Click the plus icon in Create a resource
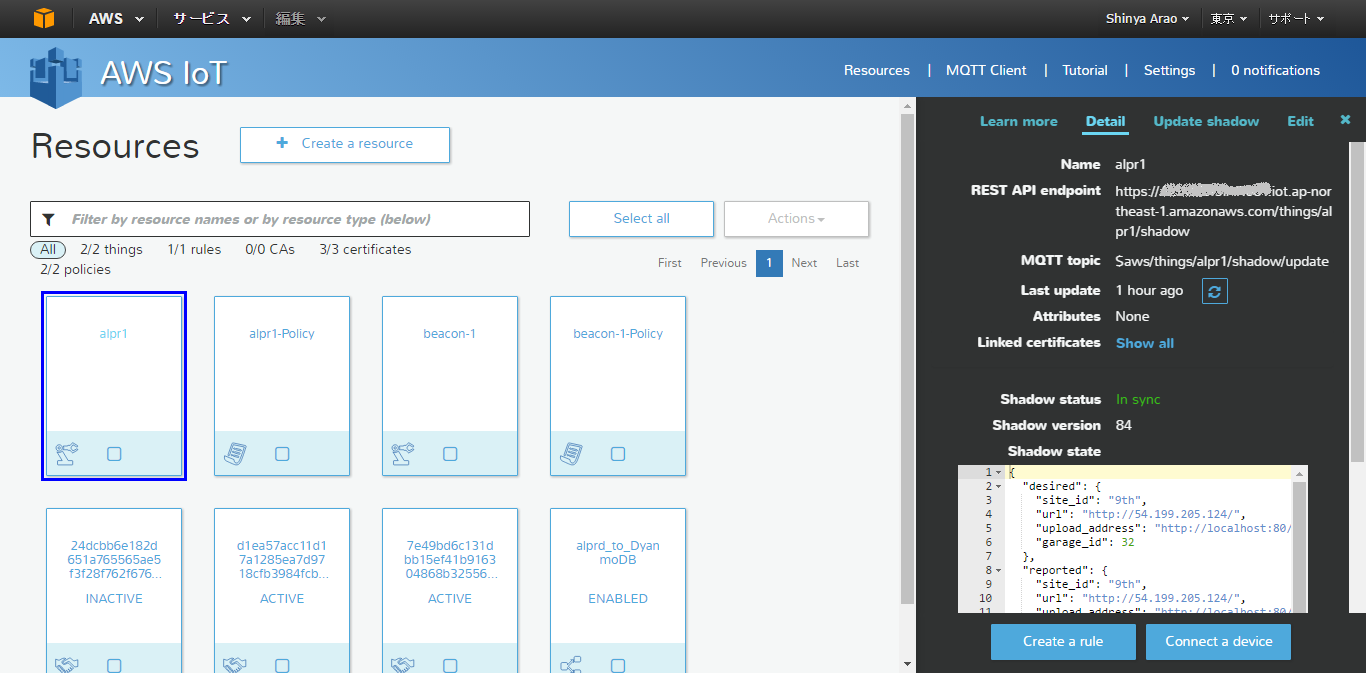The image size is (1366, 673). point(282,143)
